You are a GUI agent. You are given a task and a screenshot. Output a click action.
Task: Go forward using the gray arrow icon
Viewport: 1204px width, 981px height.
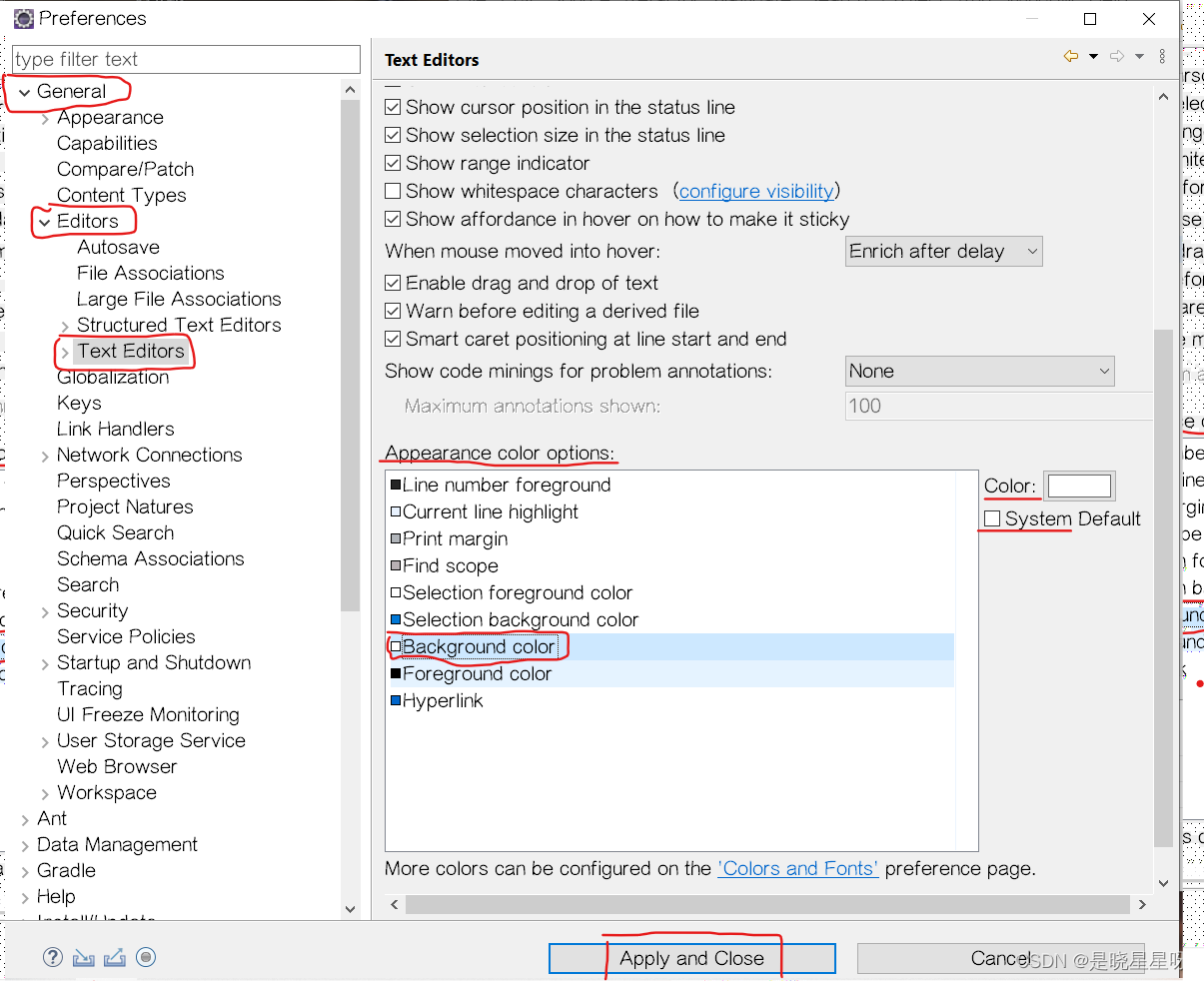[x=1118, y=57]
